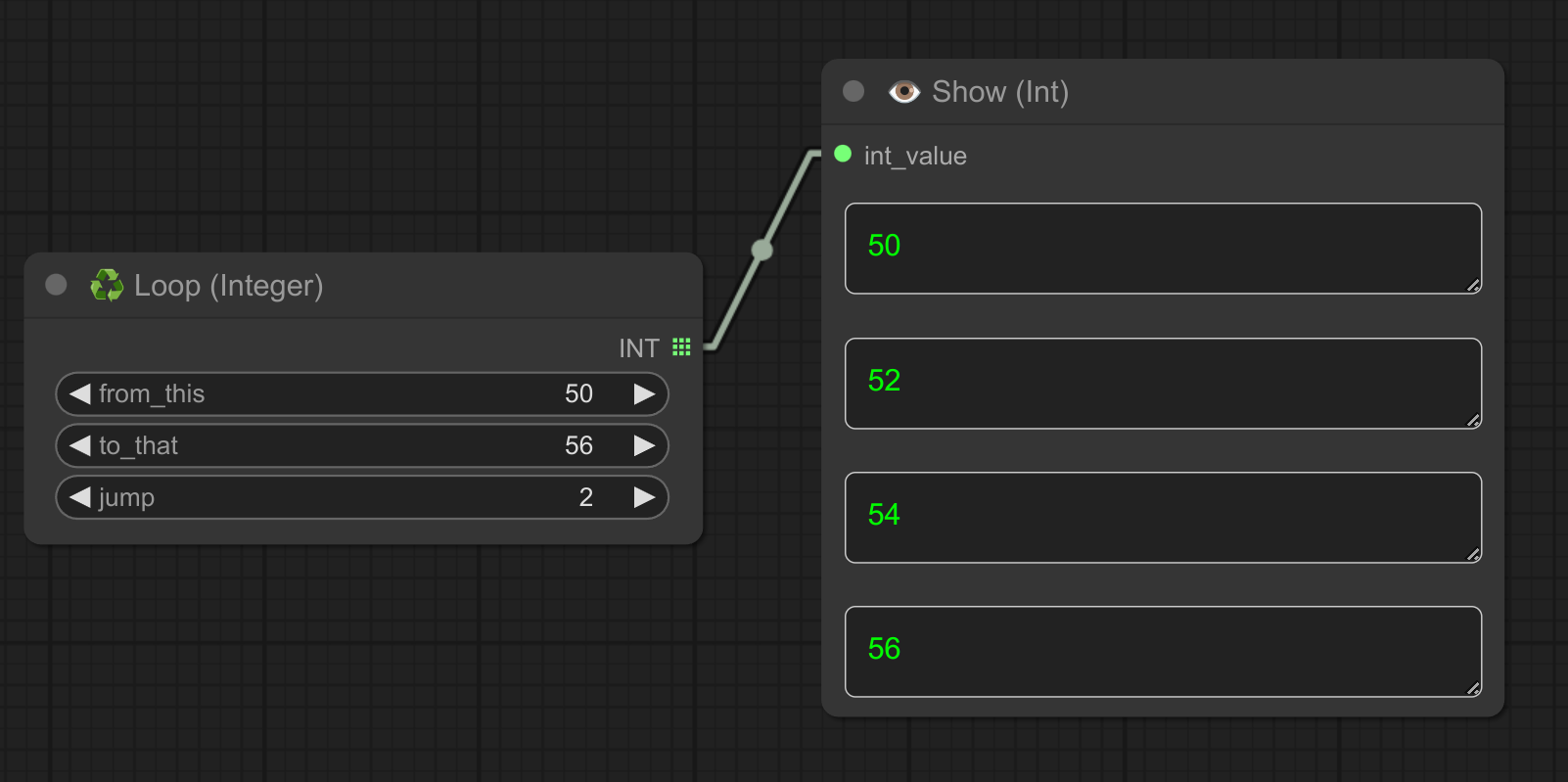Click the Loop (Integer) node title

pos(228,286)
